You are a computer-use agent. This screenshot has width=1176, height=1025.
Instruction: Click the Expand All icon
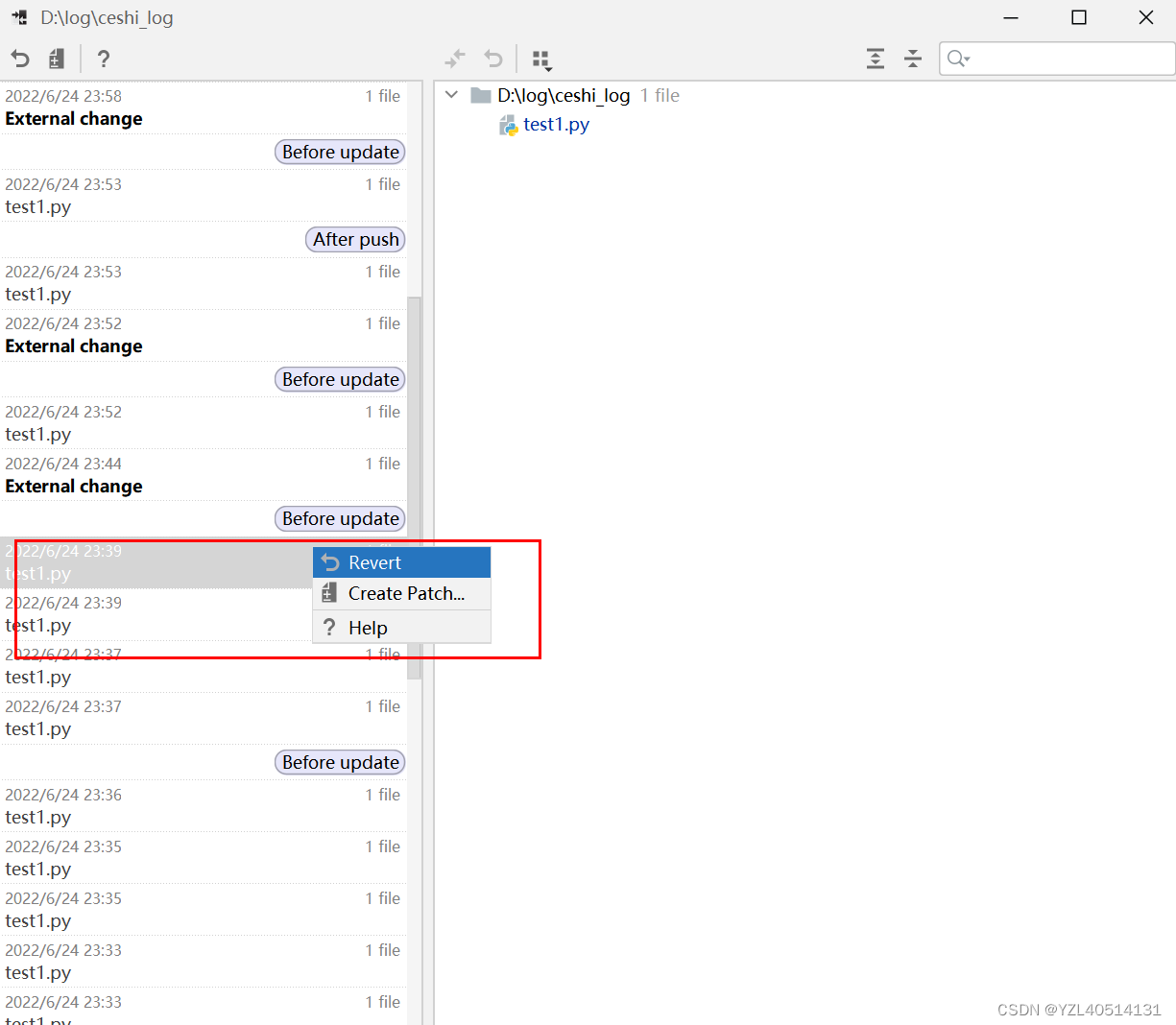876,60
